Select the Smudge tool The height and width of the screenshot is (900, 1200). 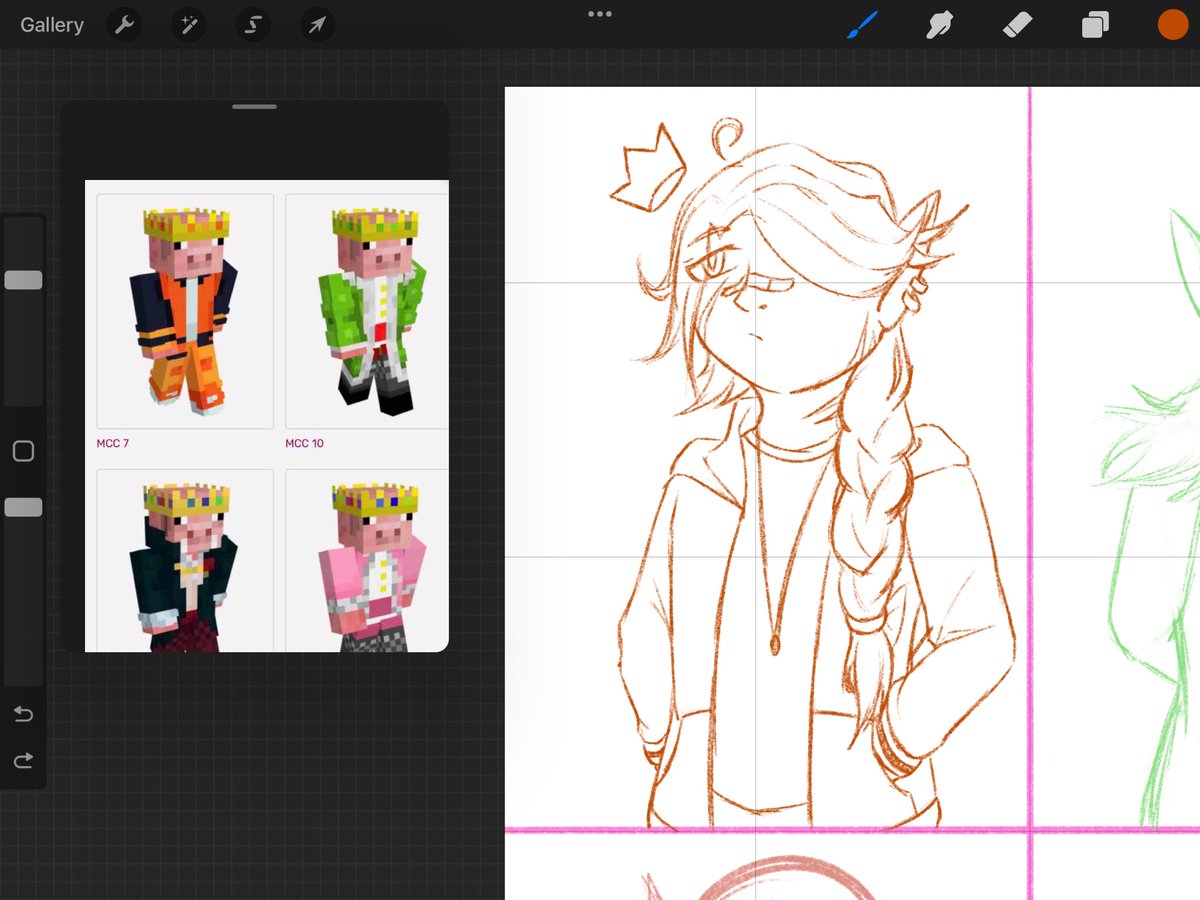(x=939, y=25)
